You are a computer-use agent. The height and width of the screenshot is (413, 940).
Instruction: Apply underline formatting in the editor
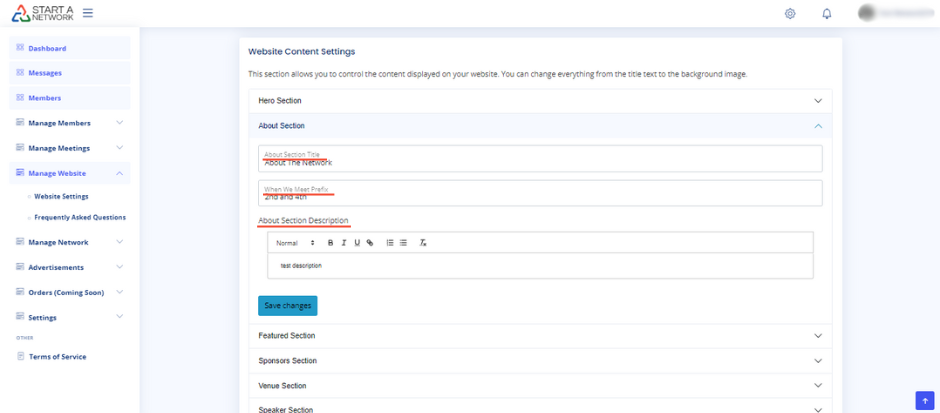click(357, 243)
